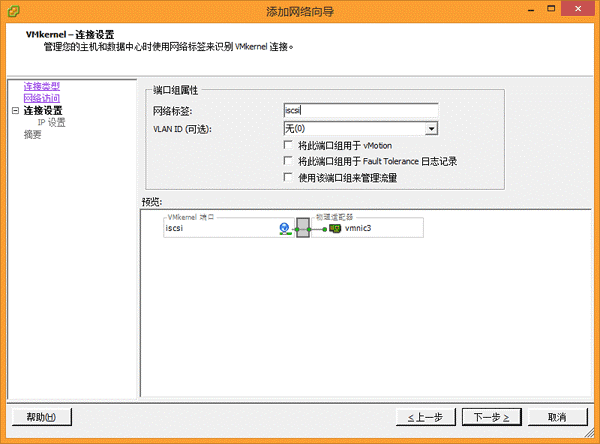Close the 添加网络向导 window
The image size is (600, 444).
(578, 8)
